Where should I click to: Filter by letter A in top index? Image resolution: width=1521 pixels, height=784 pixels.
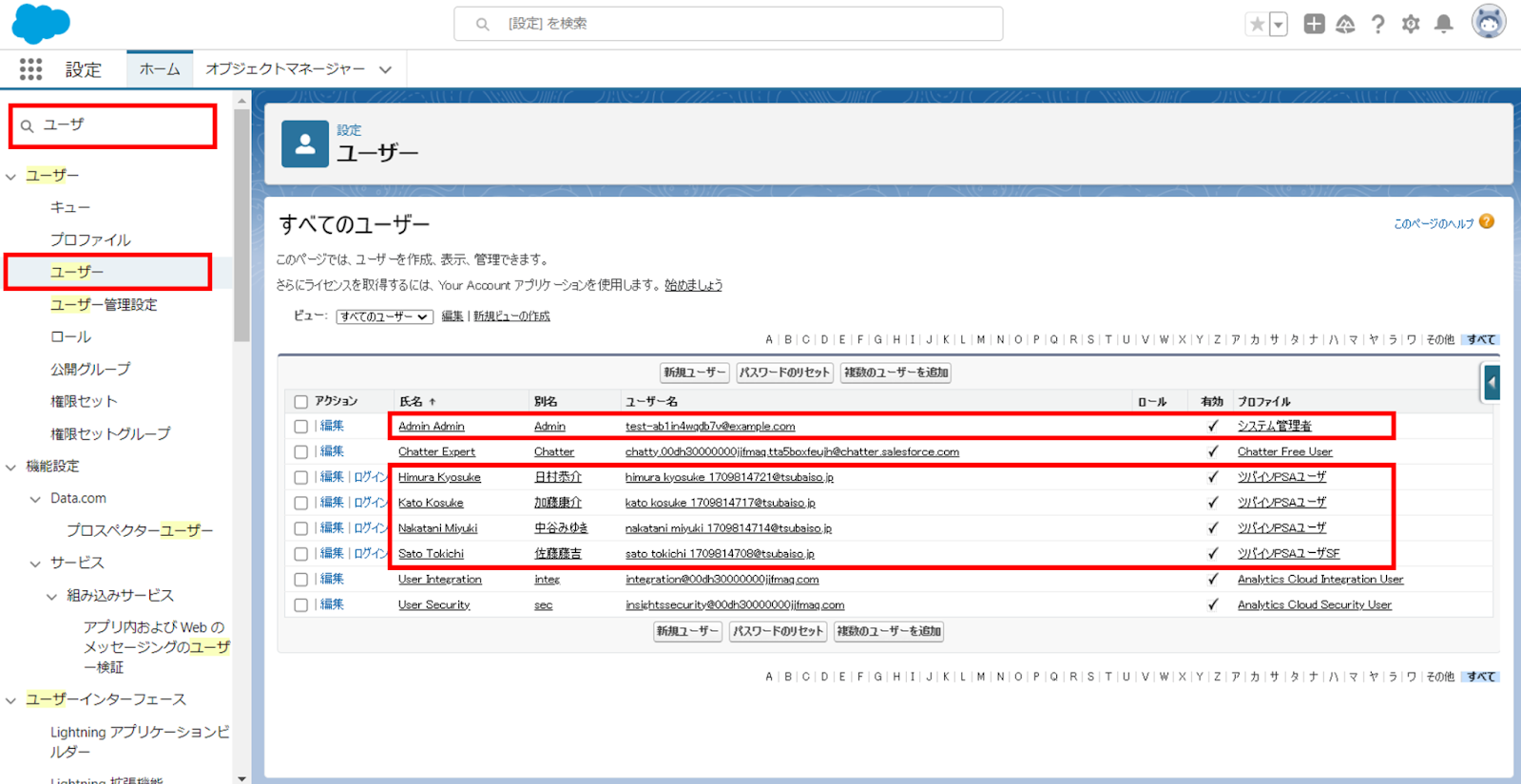(769, 339)
